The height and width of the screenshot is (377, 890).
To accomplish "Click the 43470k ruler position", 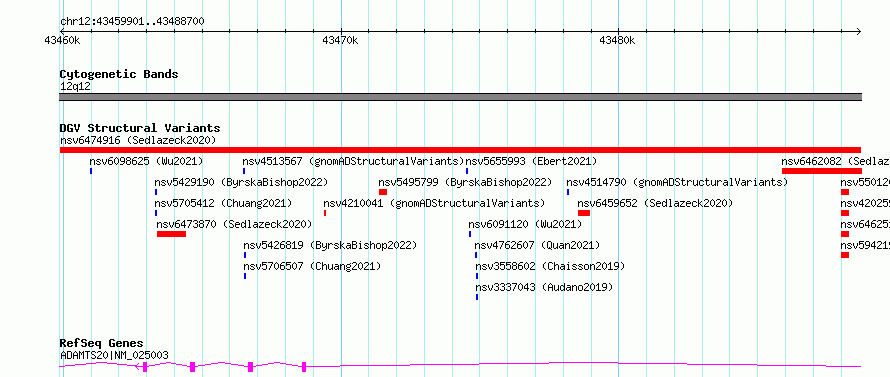I will click(341, 40).
